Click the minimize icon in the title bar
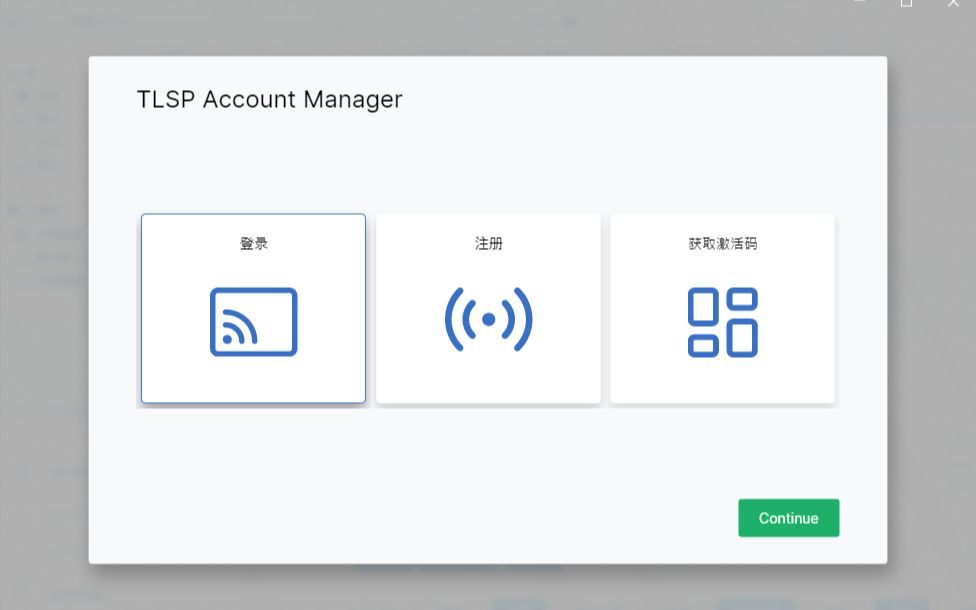976x610 pixels. point(858,4)
